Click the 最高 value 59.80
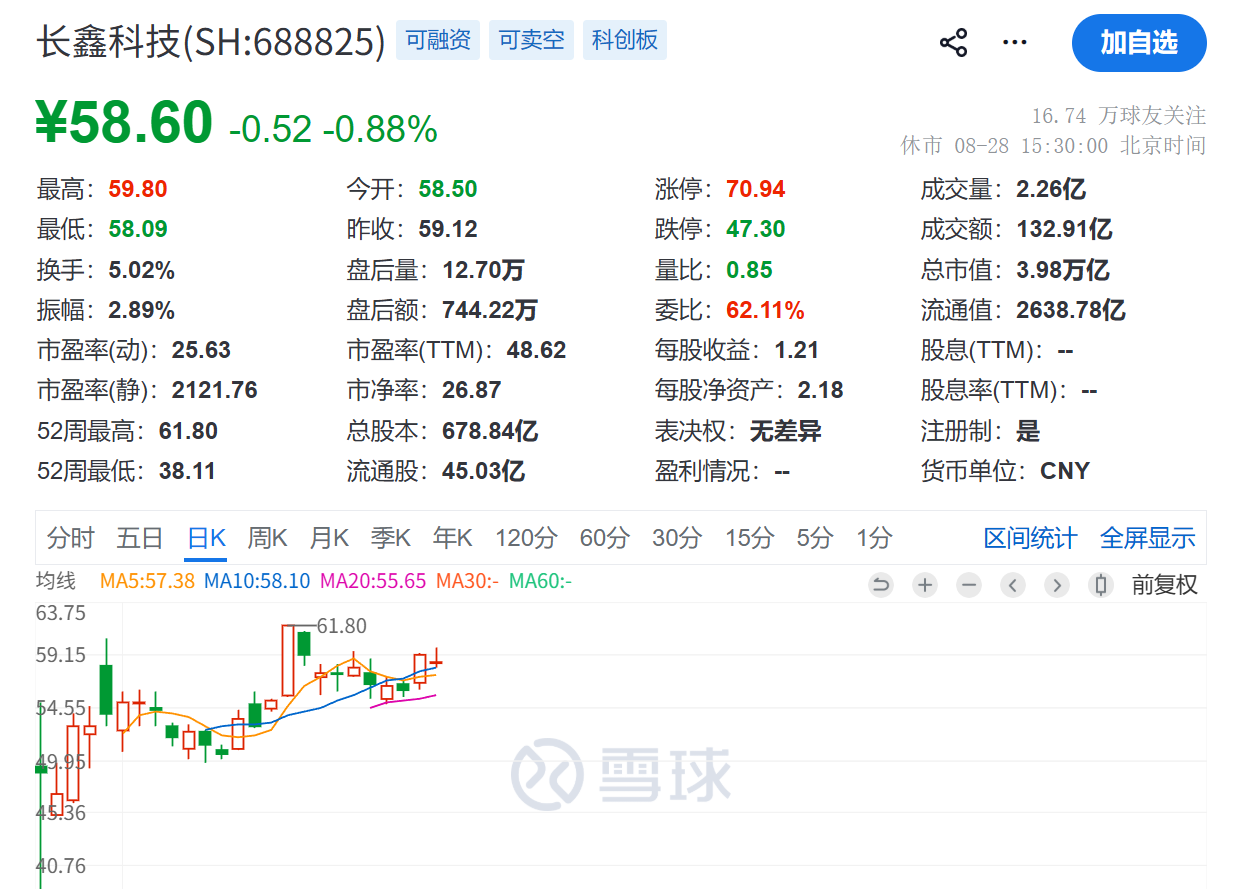1237x889 pixels. coord(138,189)
